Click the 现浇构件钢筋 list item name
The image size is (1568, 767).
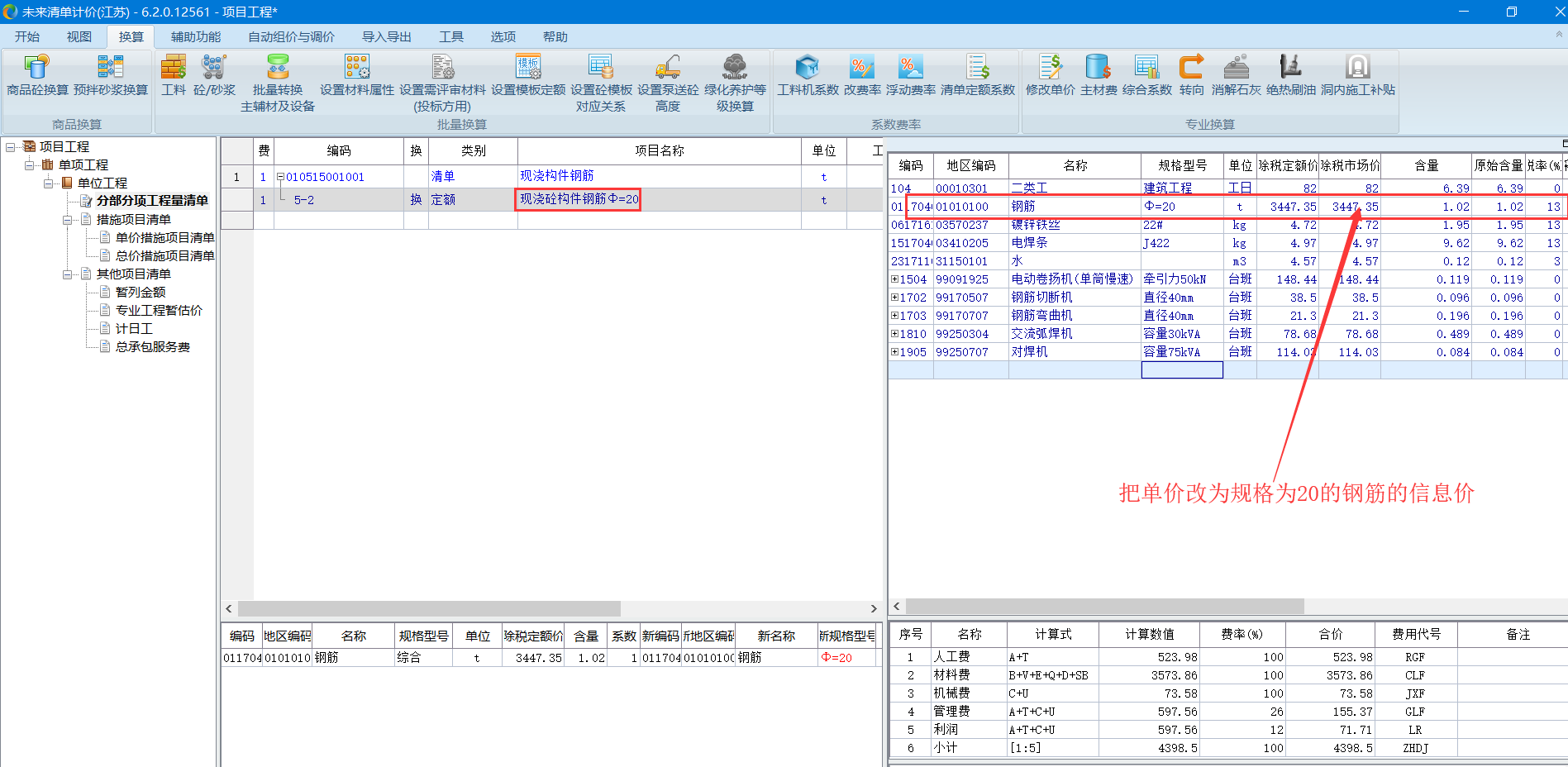(557, 176)
